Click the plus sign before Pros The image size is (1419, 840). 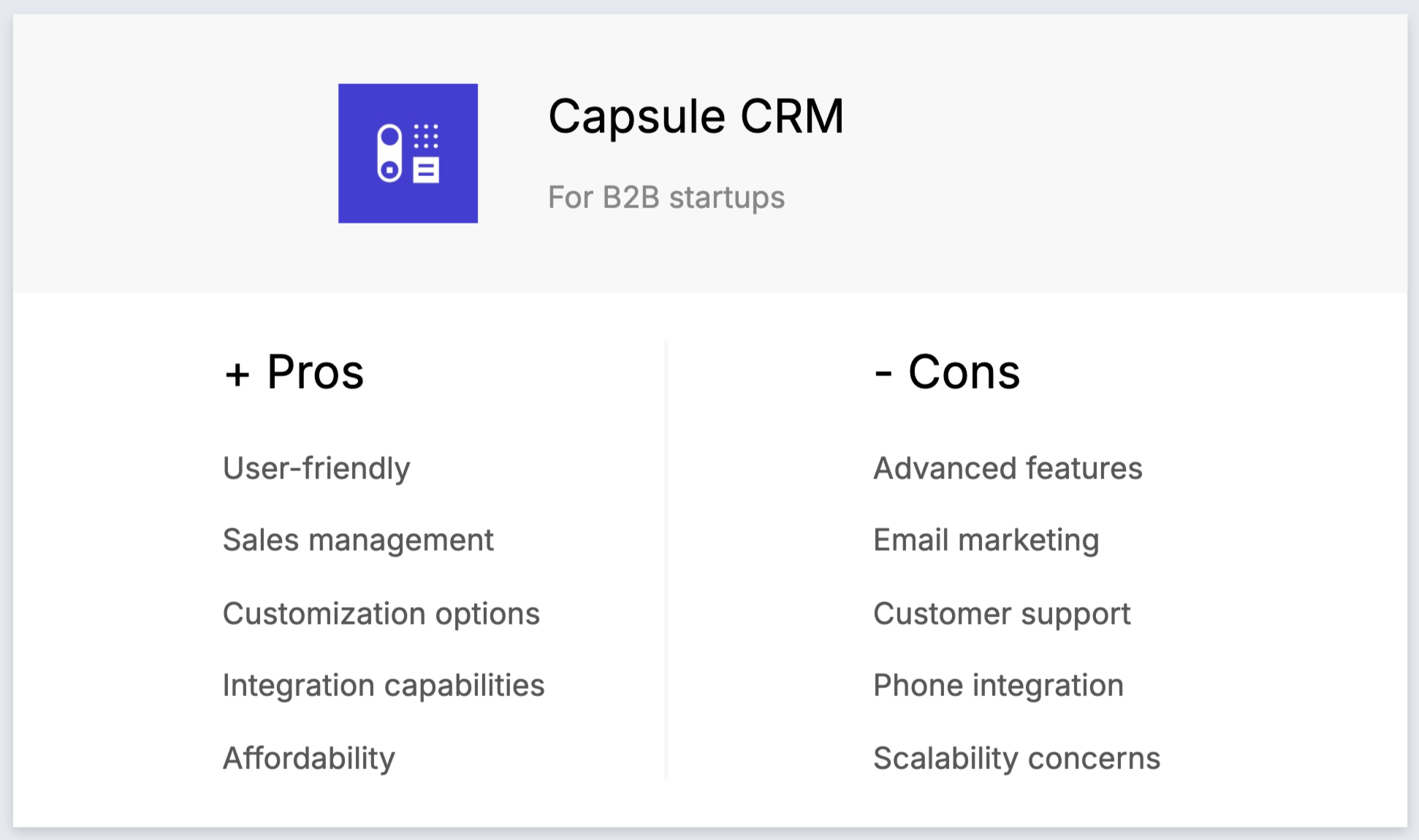coord(237,375)
